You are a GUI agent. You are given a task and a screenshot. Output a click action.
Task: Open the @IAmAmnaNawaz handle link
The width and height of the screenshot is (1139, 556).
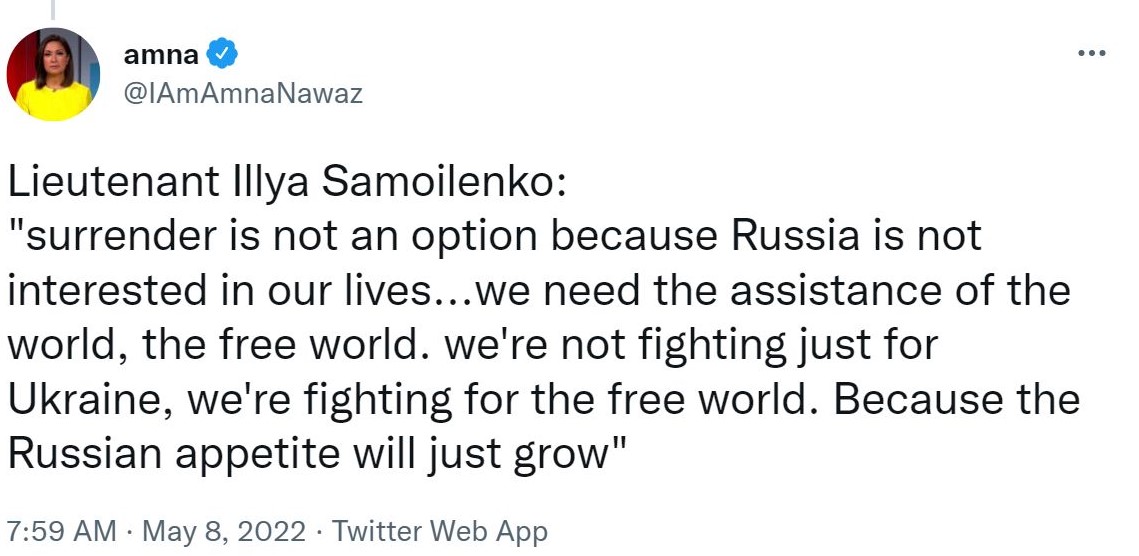coord(241,94)
